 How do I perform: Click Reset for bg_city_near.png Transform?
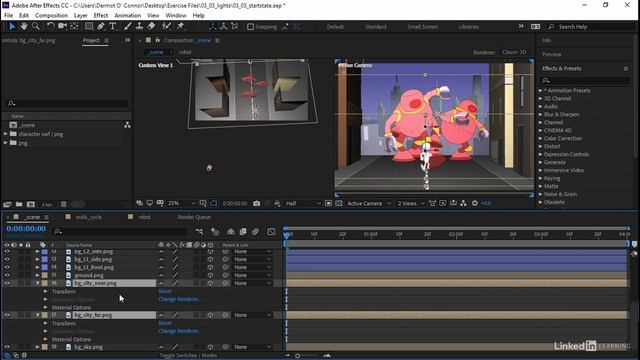coord(165,291)
